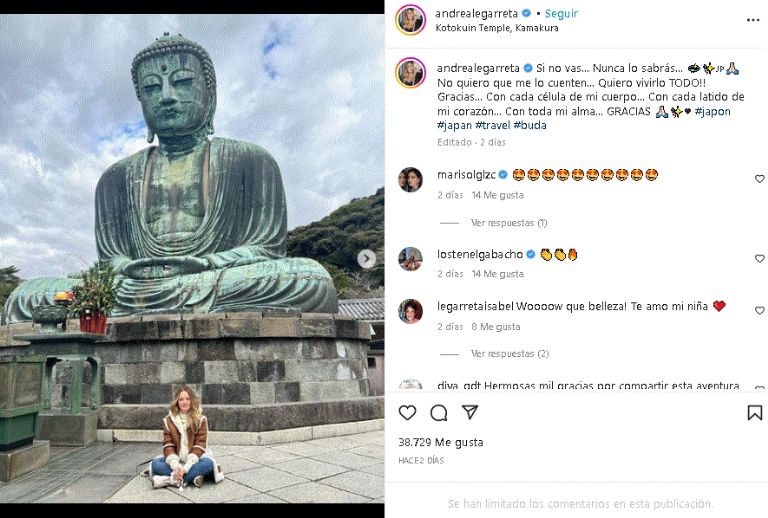Save post with the bookmark icon
This screenshot has height=518, width=768.
[x=754, y=413]
